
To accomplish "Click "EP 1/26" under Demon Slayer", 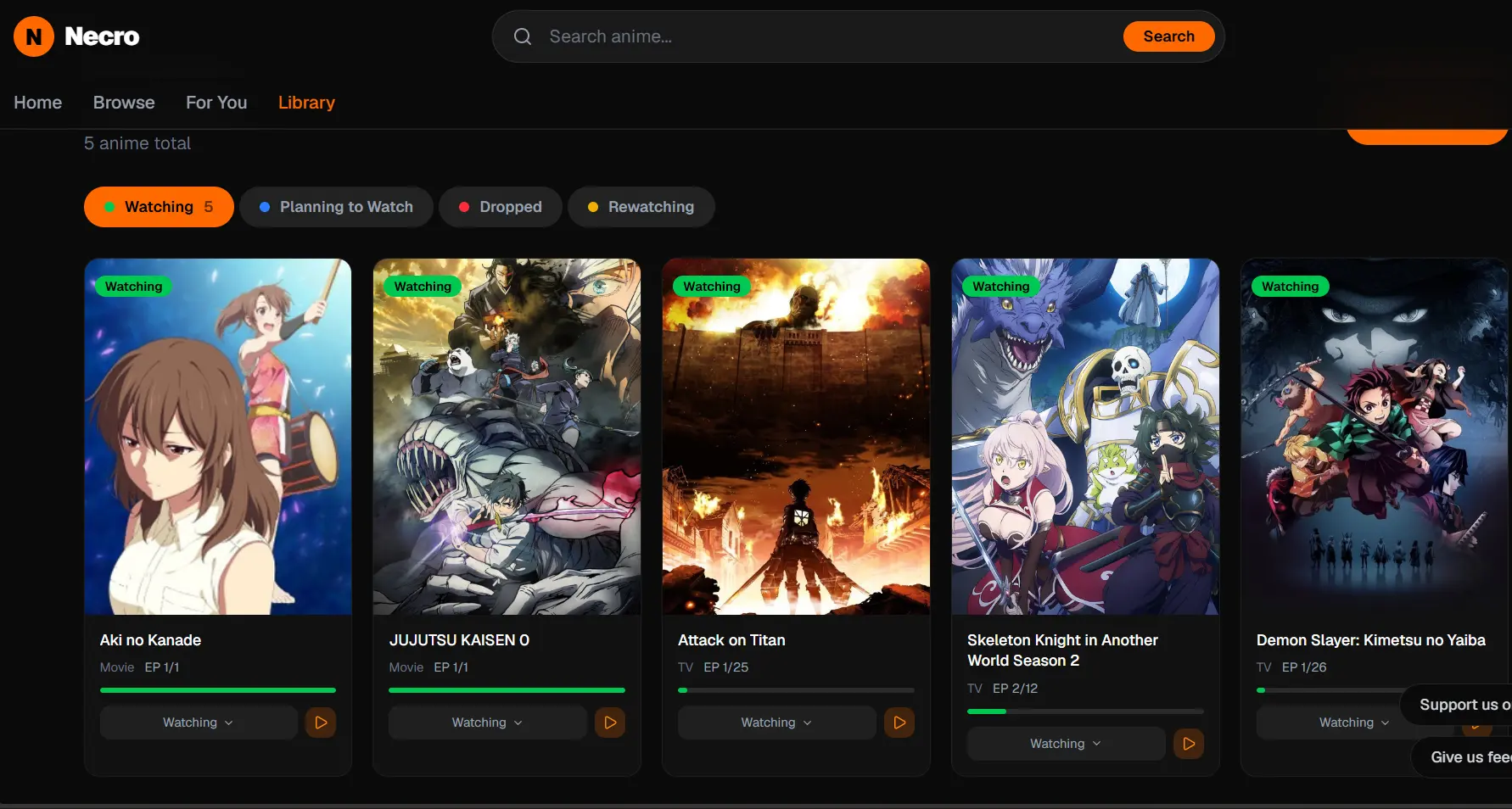I will 1304,667.
